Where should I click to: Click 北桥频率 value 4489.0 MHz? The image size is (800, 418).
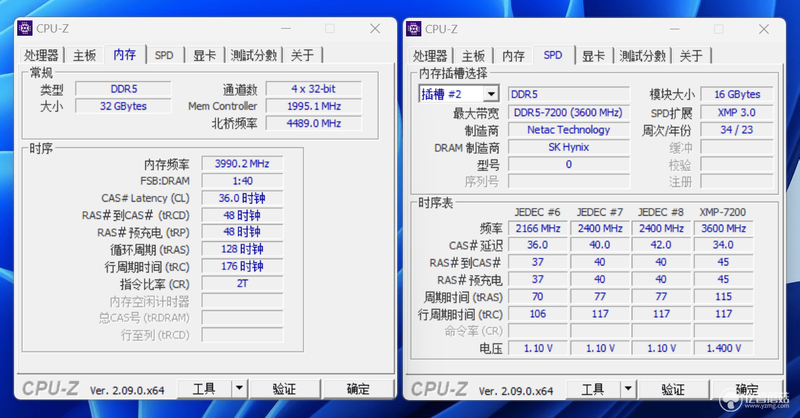coord(314,124)
